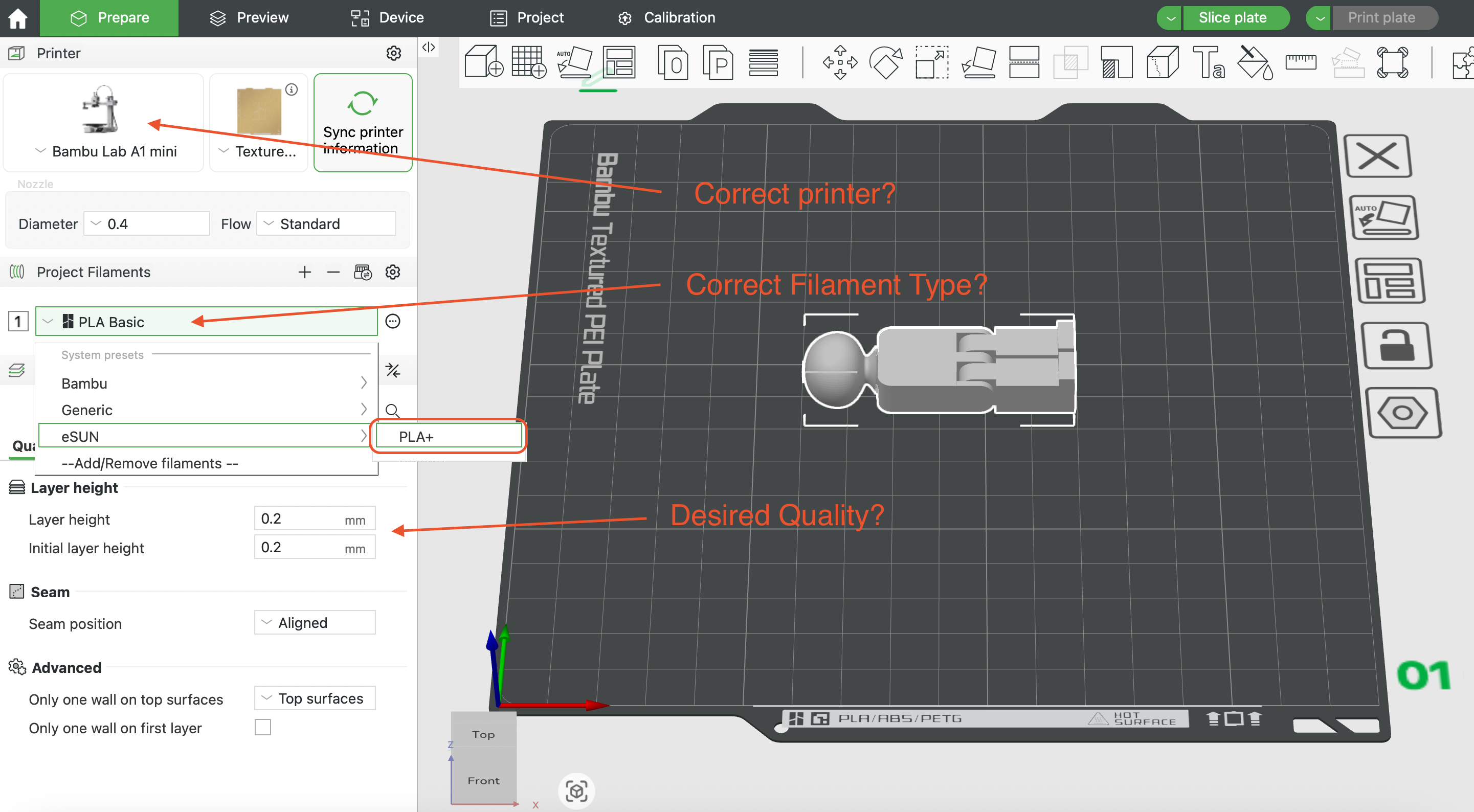
Task: Click the plate lock icon
Action: point(1396,345)
